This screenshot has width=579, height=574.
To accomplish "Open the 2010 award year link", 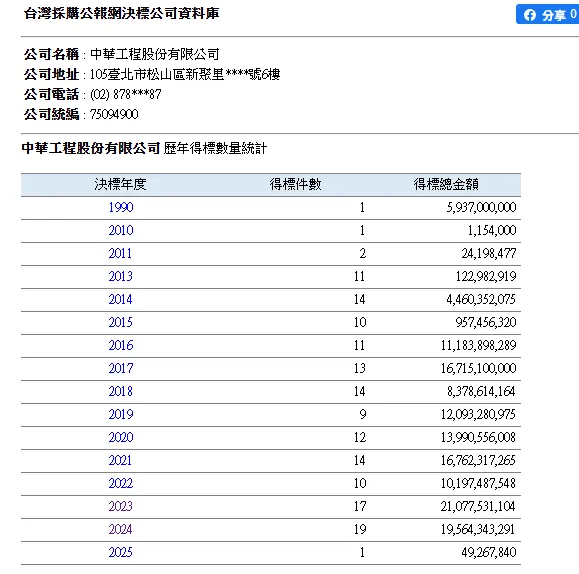I will (x=121, y=230).
